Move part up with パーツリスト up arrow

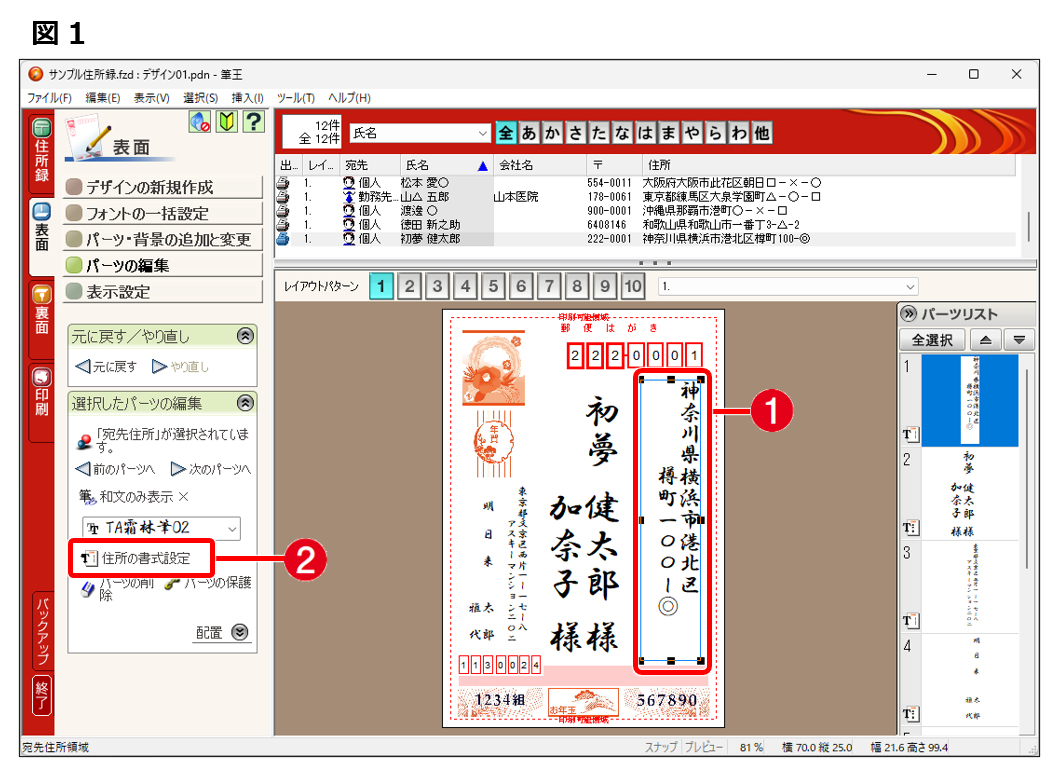[985, 340]
